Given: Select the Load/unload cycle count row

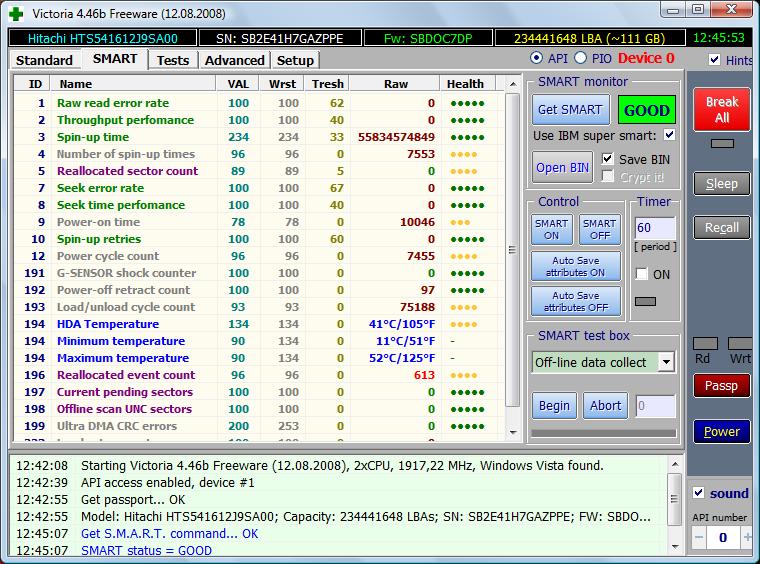Looking at the screenshot, I should [258, 307].
